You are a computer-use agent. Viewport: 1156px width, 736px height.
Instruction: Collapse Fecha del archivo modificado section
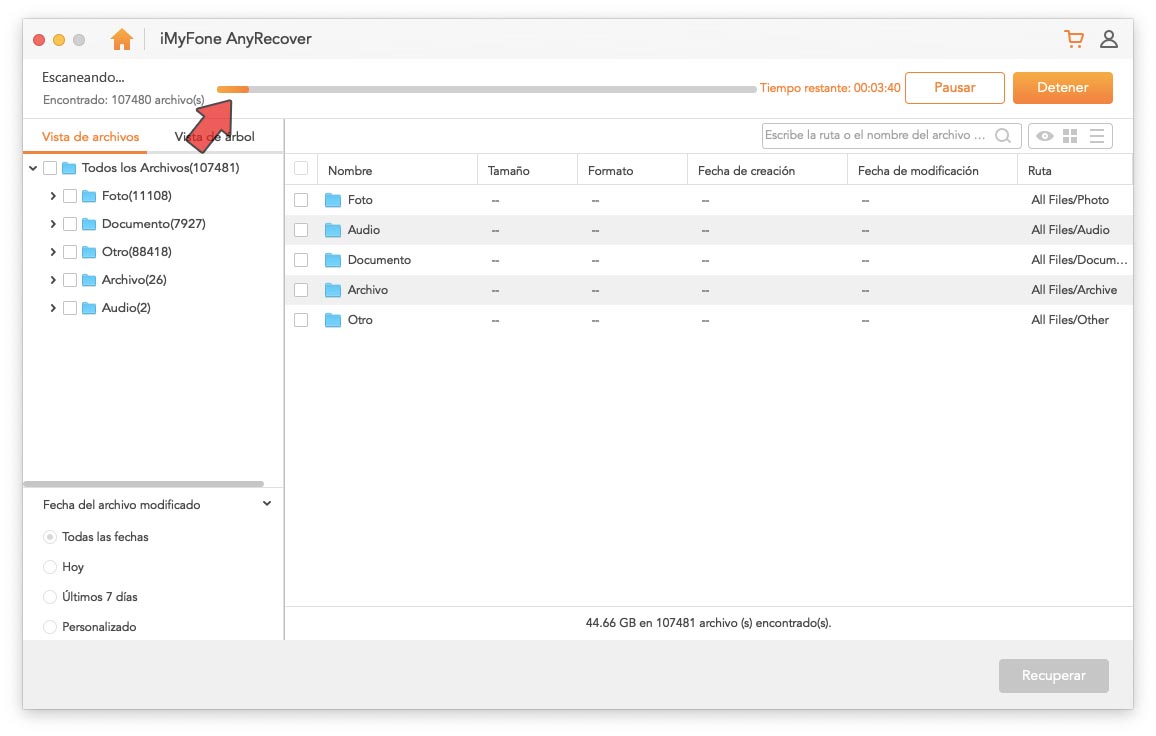pos(267,504)
